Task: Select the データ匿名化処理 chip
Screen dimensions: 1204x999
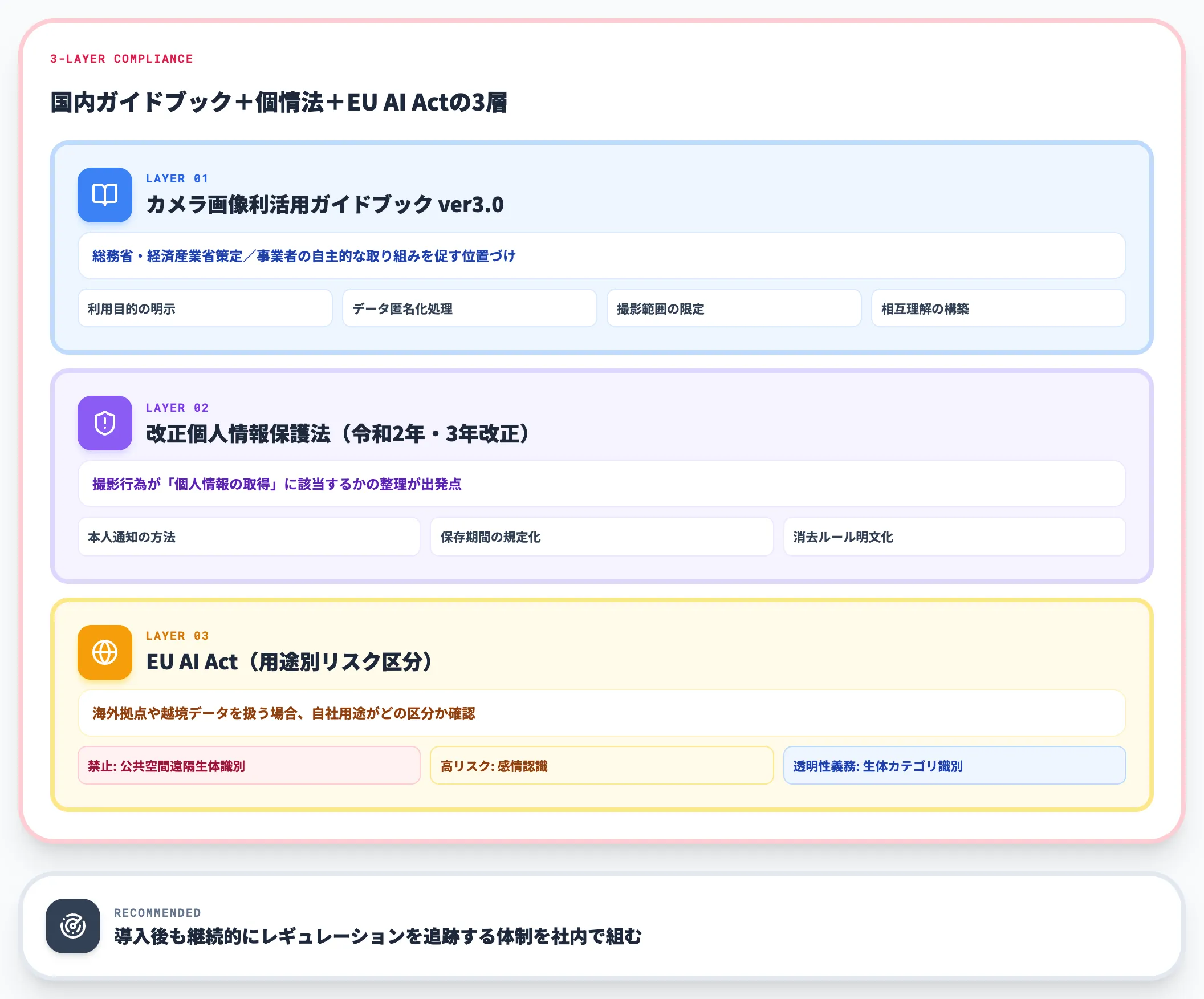Action: [x=470, y=308]
